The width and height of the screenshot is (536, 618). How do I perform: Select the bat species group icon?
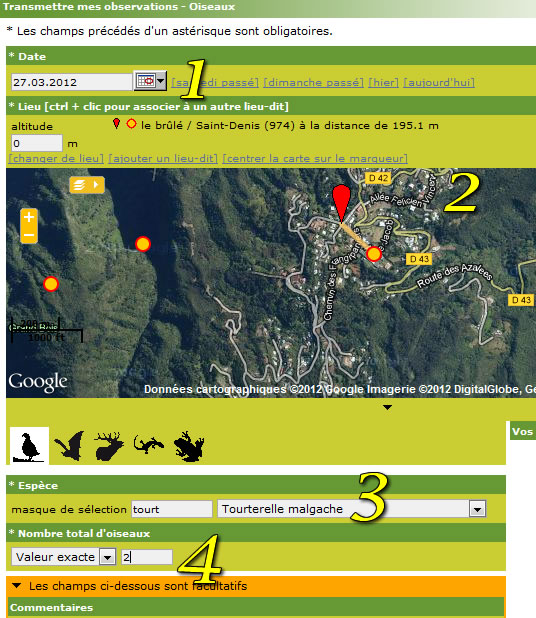pyautogui.click(x=70, y=446)
